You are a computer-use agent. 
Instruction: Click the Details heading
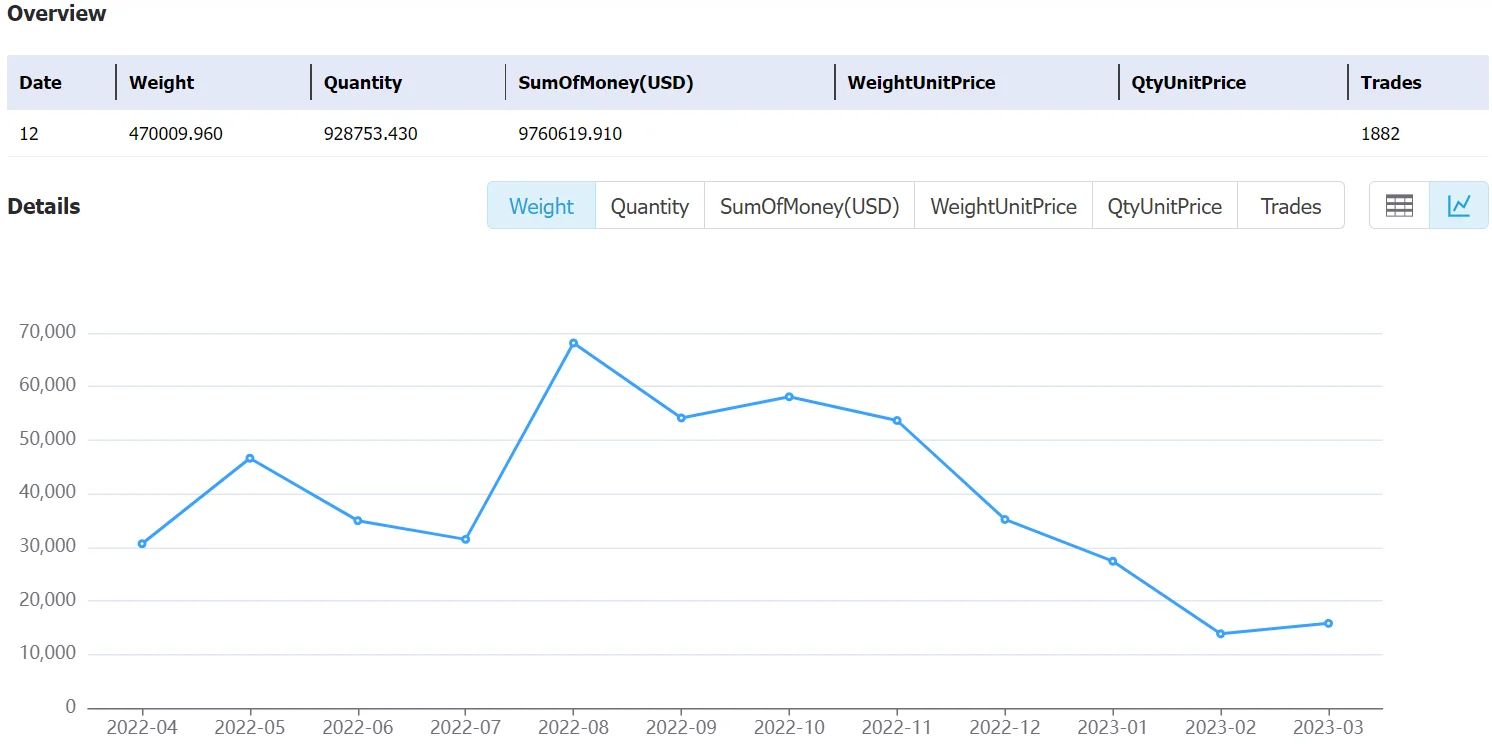click(x=44, y=206)
